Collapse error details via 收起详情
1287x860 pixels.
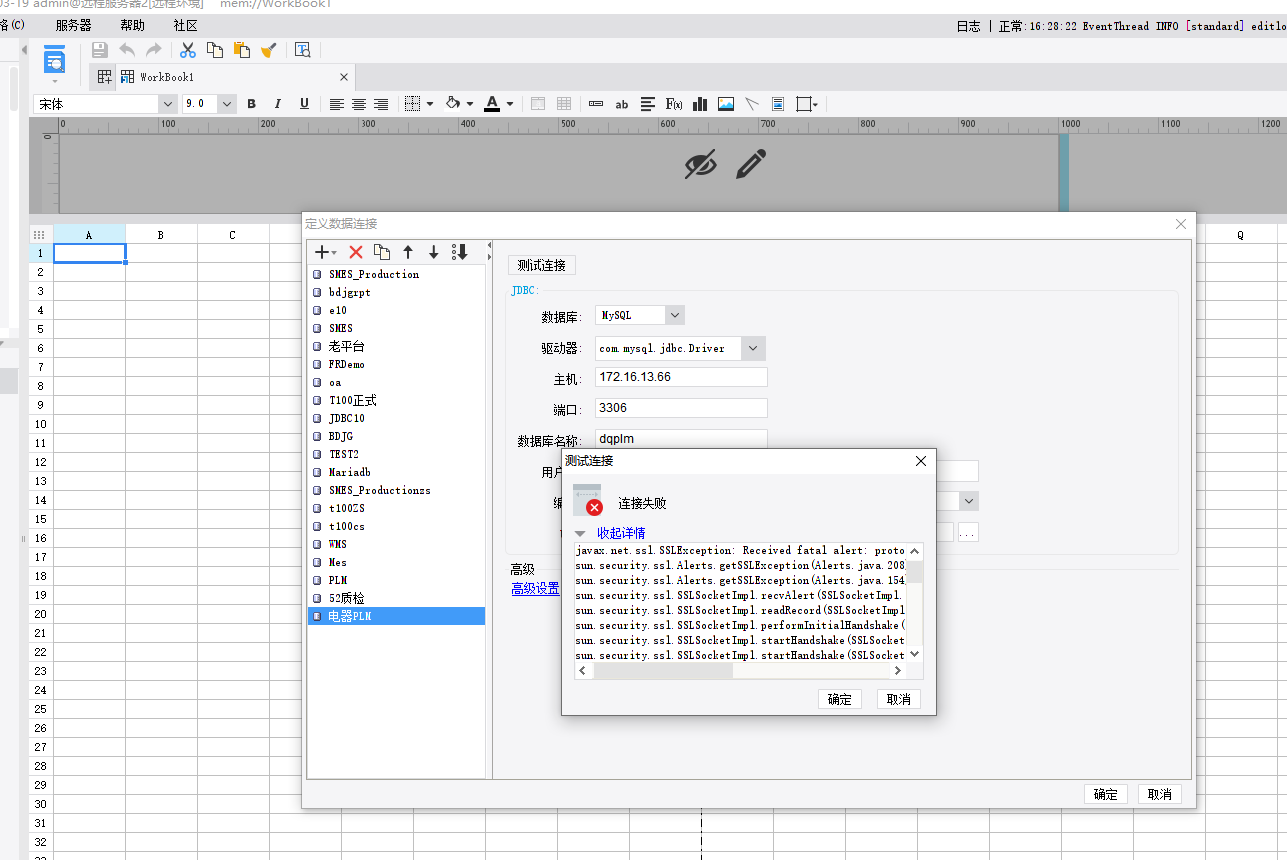621,533
